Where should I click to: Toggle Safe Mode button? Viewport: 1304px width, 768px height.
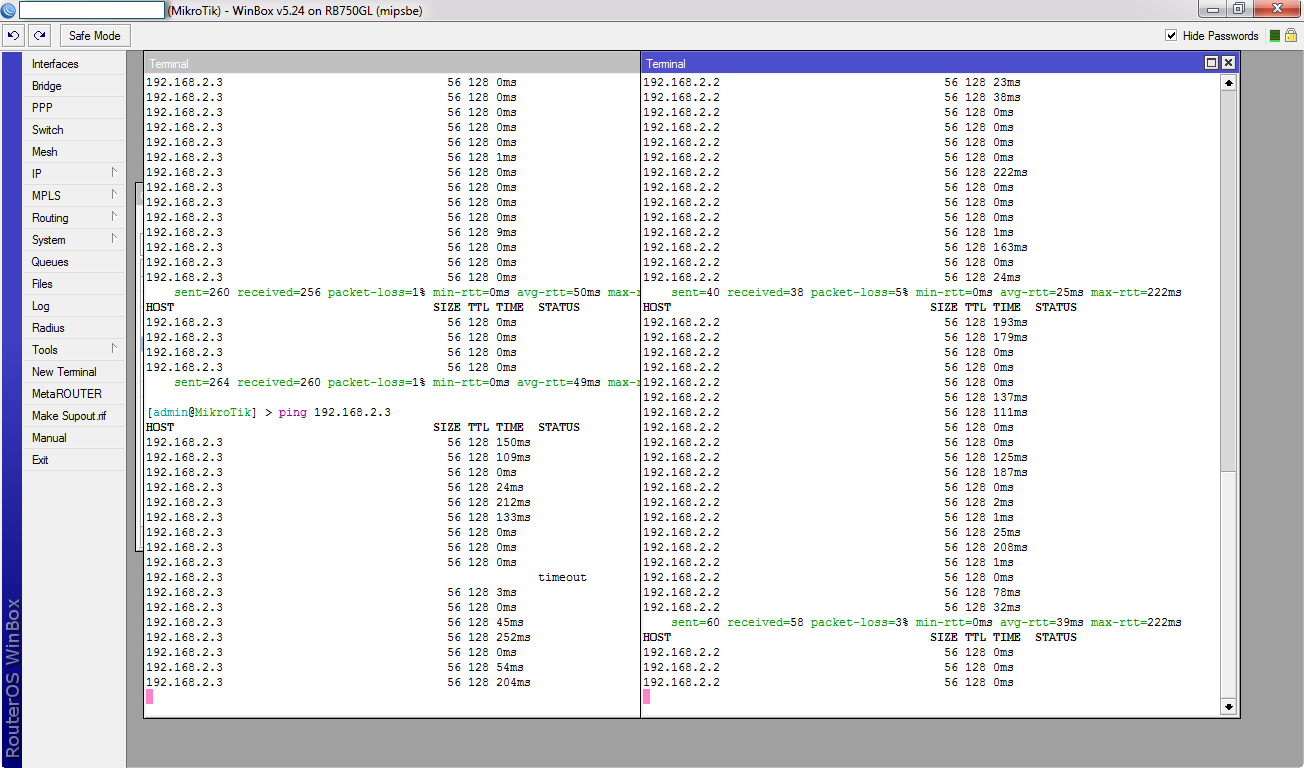point(95,36)
